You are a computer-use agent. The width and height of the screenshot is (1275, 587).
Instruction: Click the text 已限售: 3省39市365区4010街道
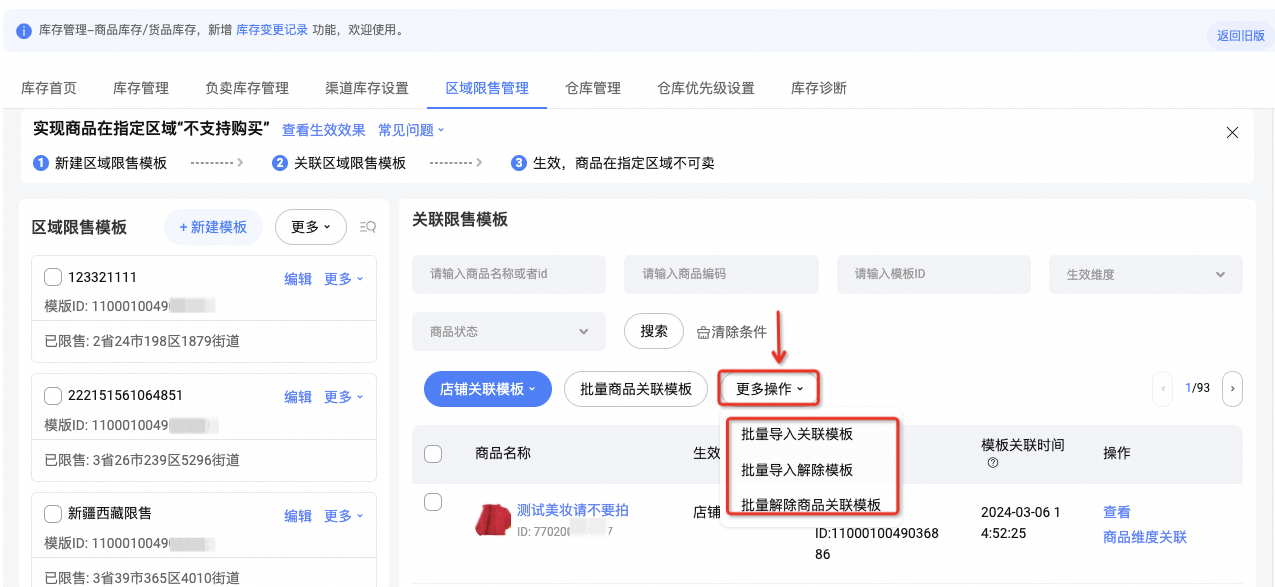tap(142, 577)
